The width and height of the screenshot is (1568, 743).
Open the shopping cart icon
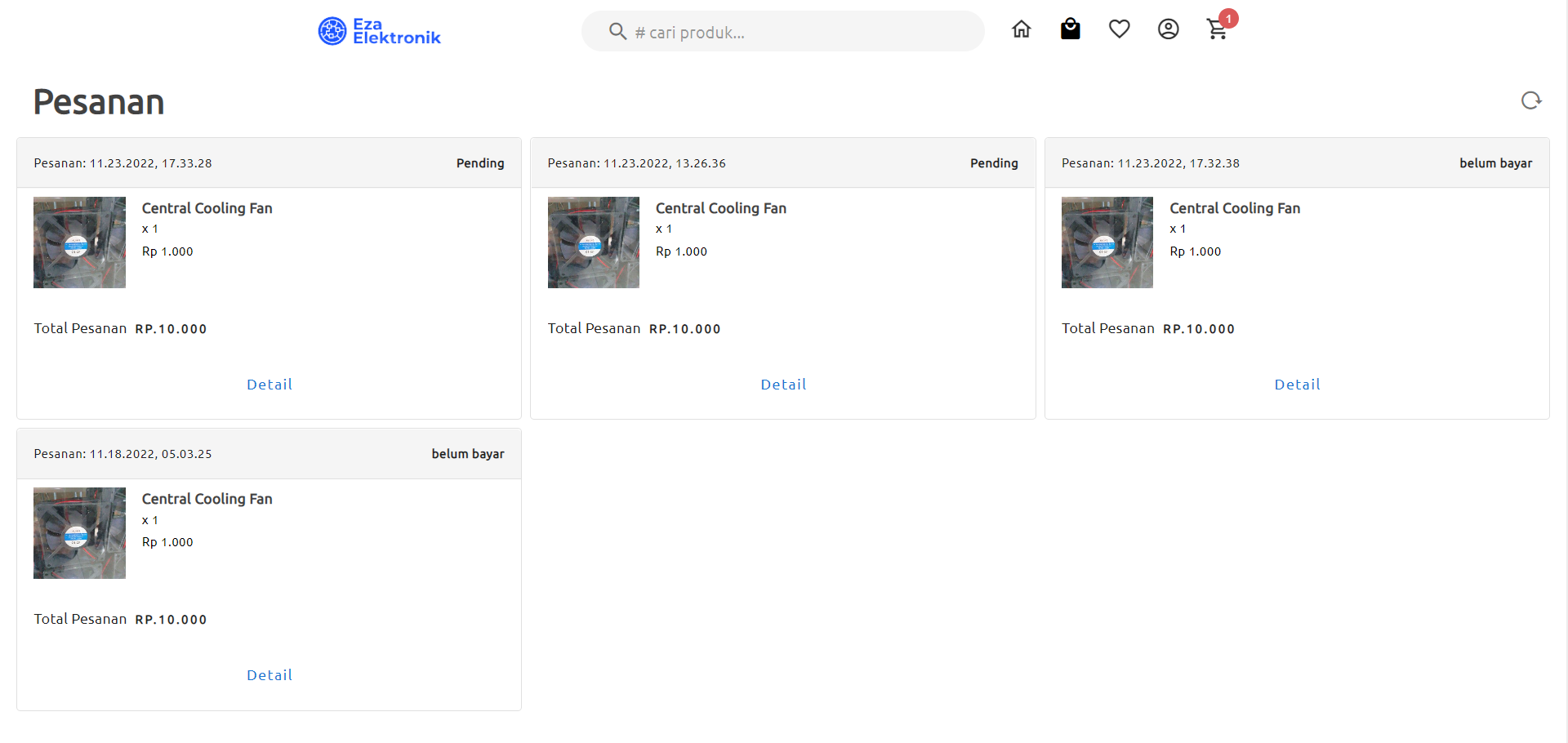pos(1217,30)
